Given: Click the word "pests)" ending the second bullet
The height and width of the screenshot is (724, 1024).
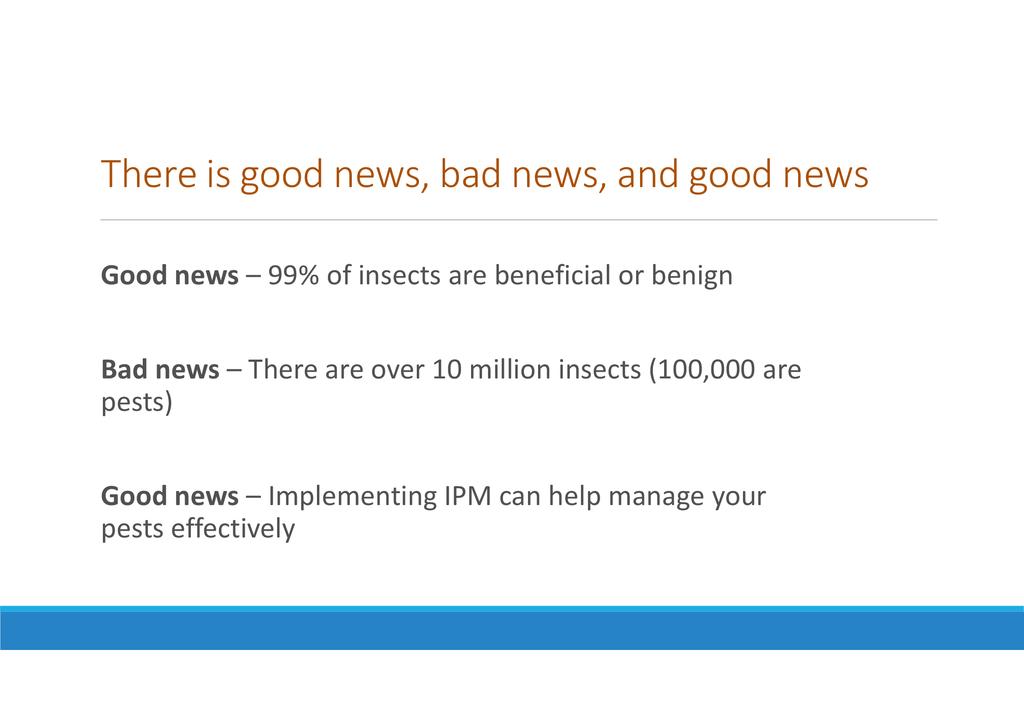Looking at the screenshot, I should (x=137, y=403).
